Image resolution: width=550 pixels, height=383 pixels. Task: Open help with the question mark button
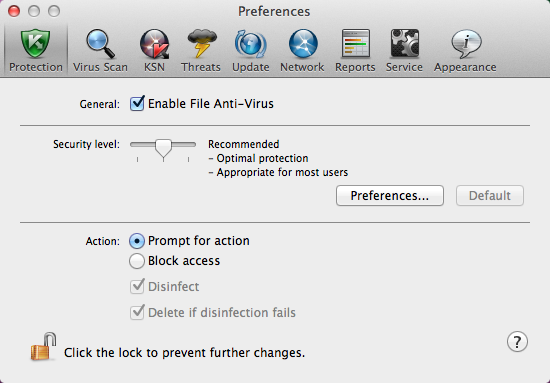(x=517, y=341)
